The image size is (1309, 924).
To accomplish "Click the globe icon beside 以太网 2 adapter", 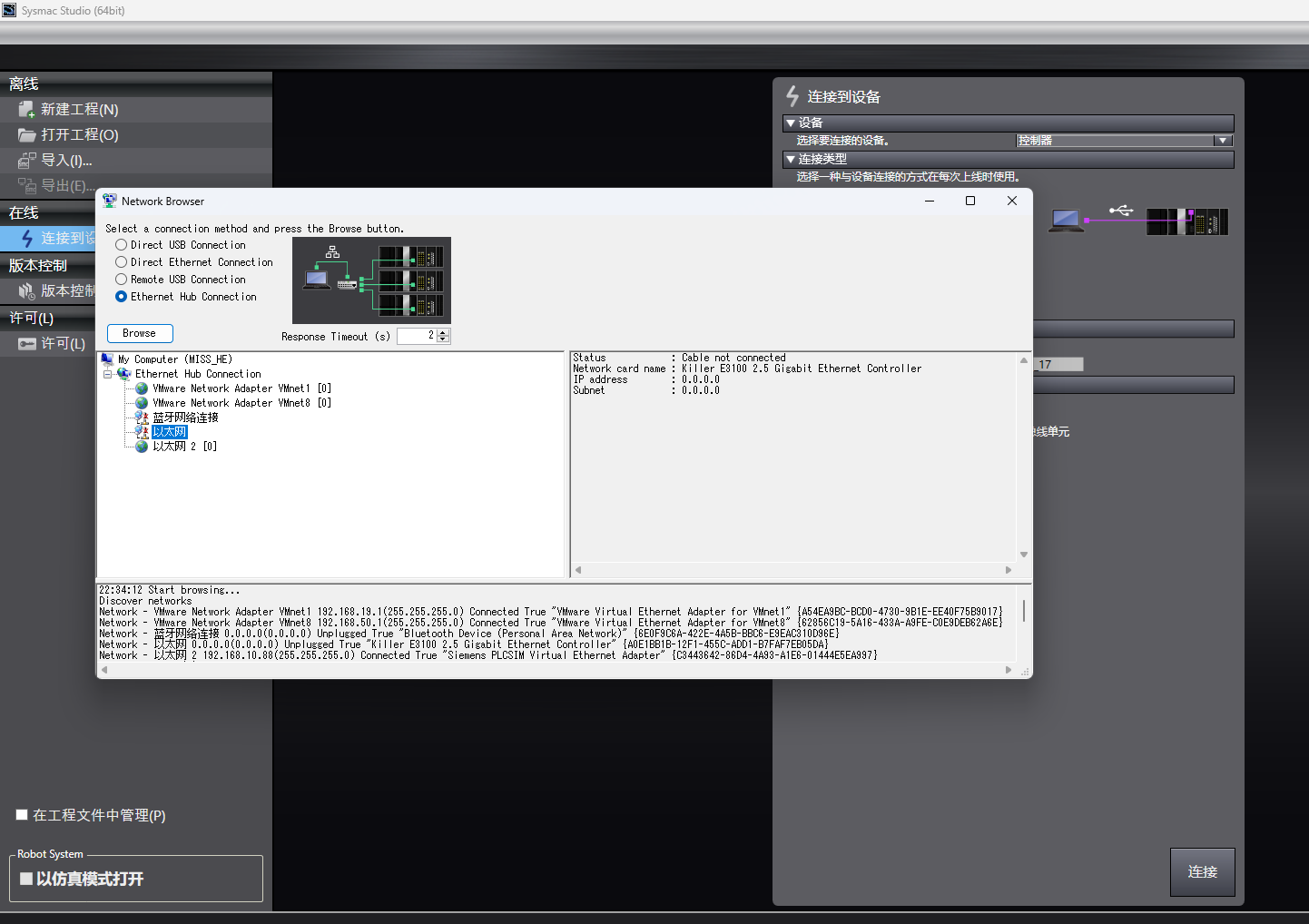I will pos(142,447).
